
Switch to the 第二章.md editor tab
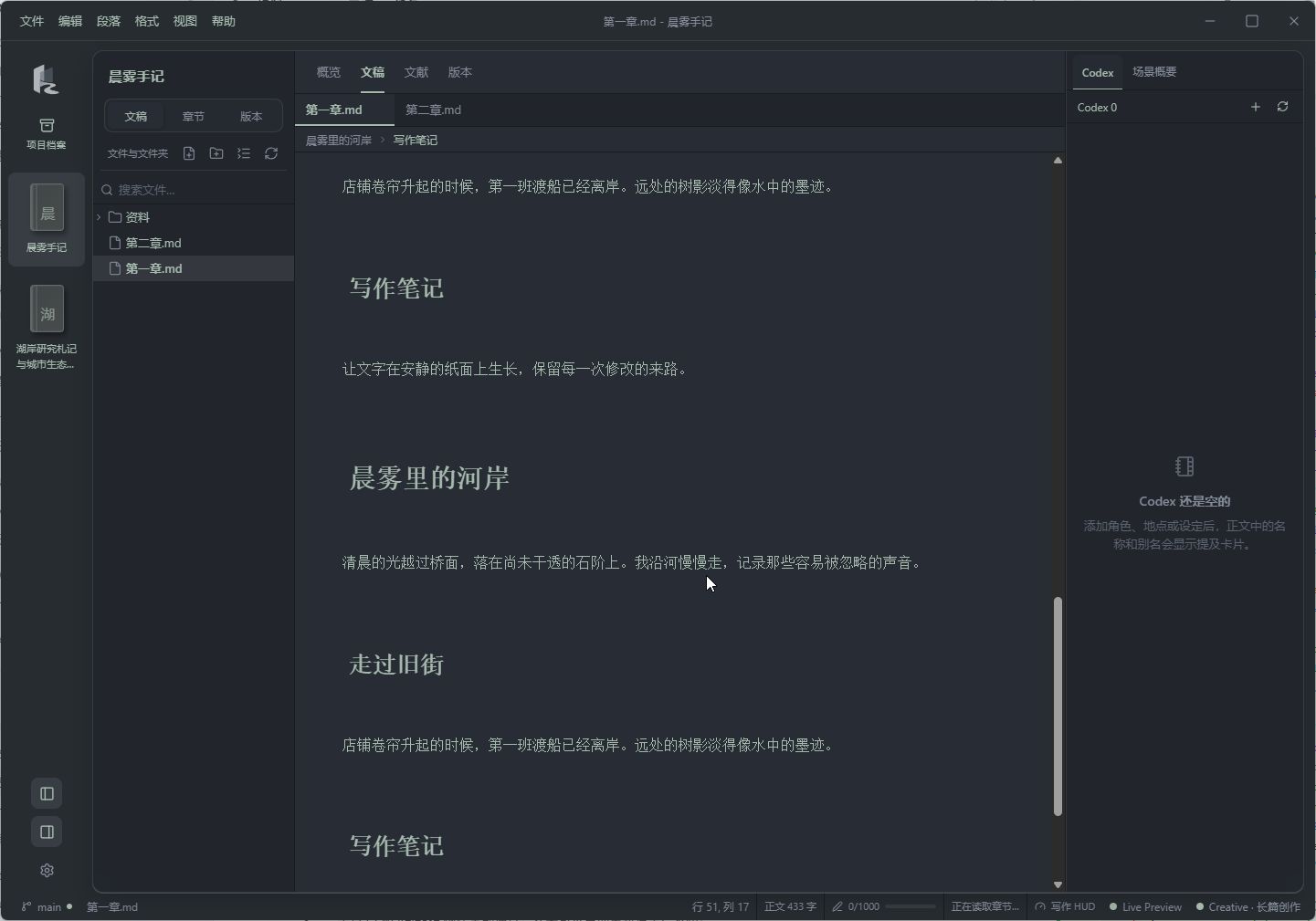click(x=434, y=110)
